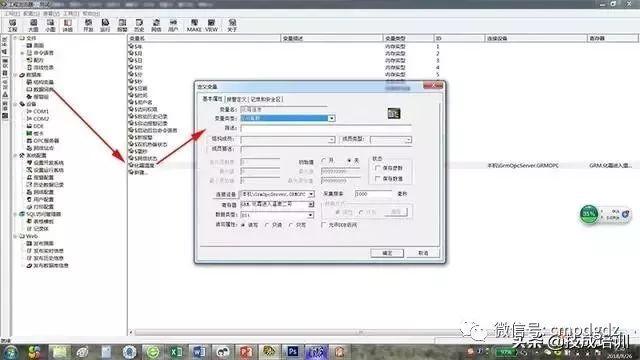Open the 关于 about icon
640x360 pixels.
tap(232, 25)
